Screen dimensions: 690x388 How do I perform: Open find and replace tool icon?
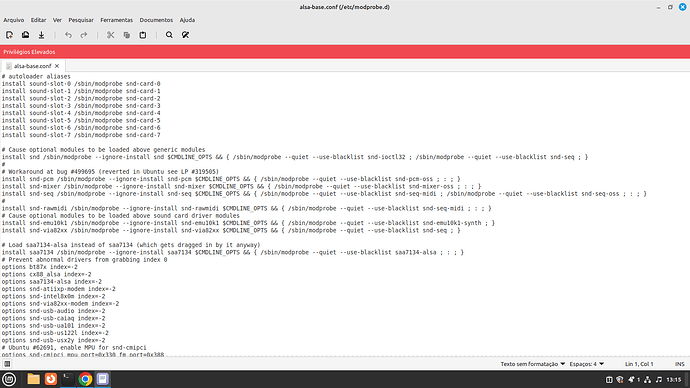tap(185, 35)
